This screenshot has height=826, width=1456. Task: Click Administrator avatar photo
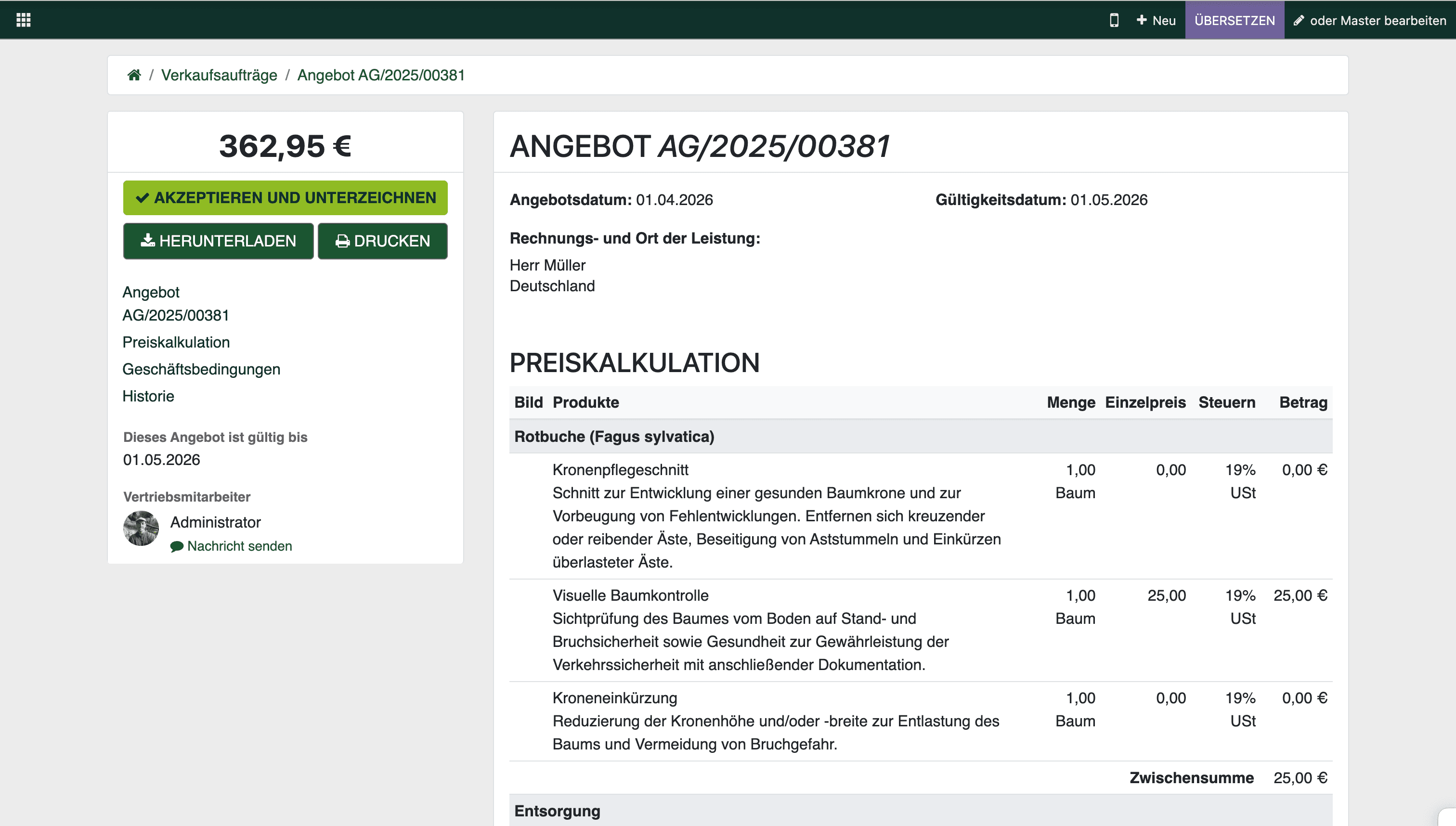[141, 528]
